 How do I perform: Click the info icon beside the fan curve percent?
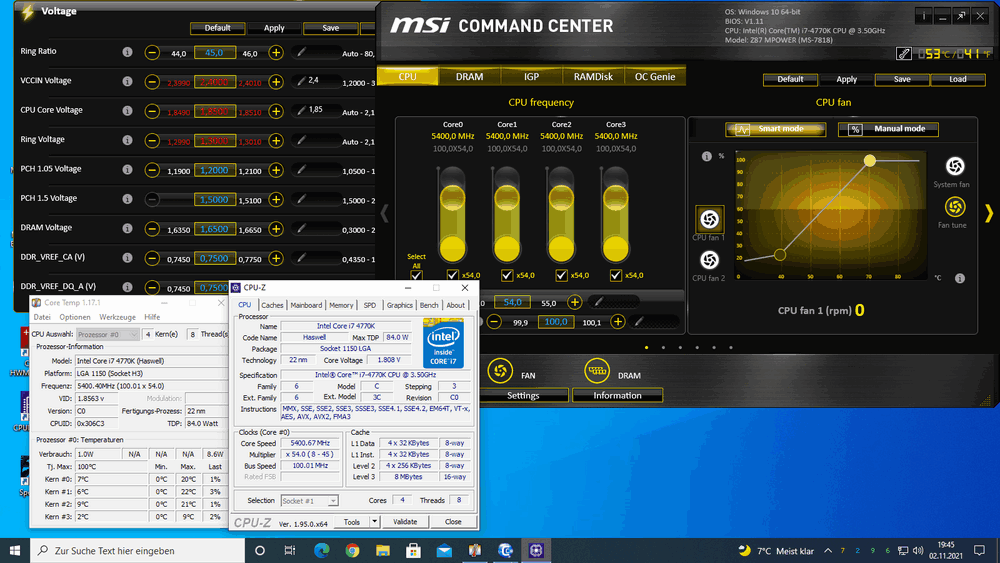pos(707,156)
